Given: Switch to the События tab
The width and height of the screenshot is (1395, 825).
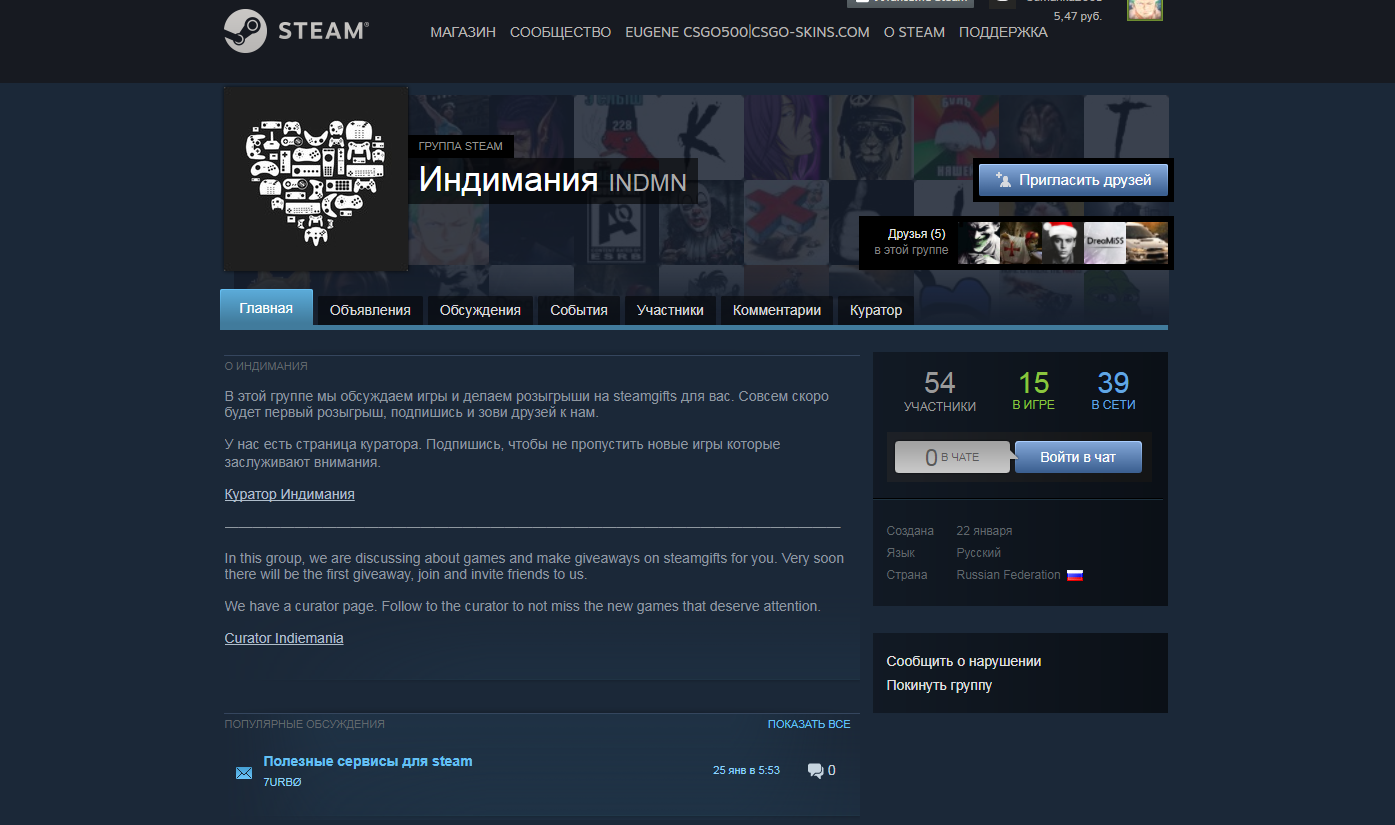Looking at the screenshot, I should [x=579, y=310].
